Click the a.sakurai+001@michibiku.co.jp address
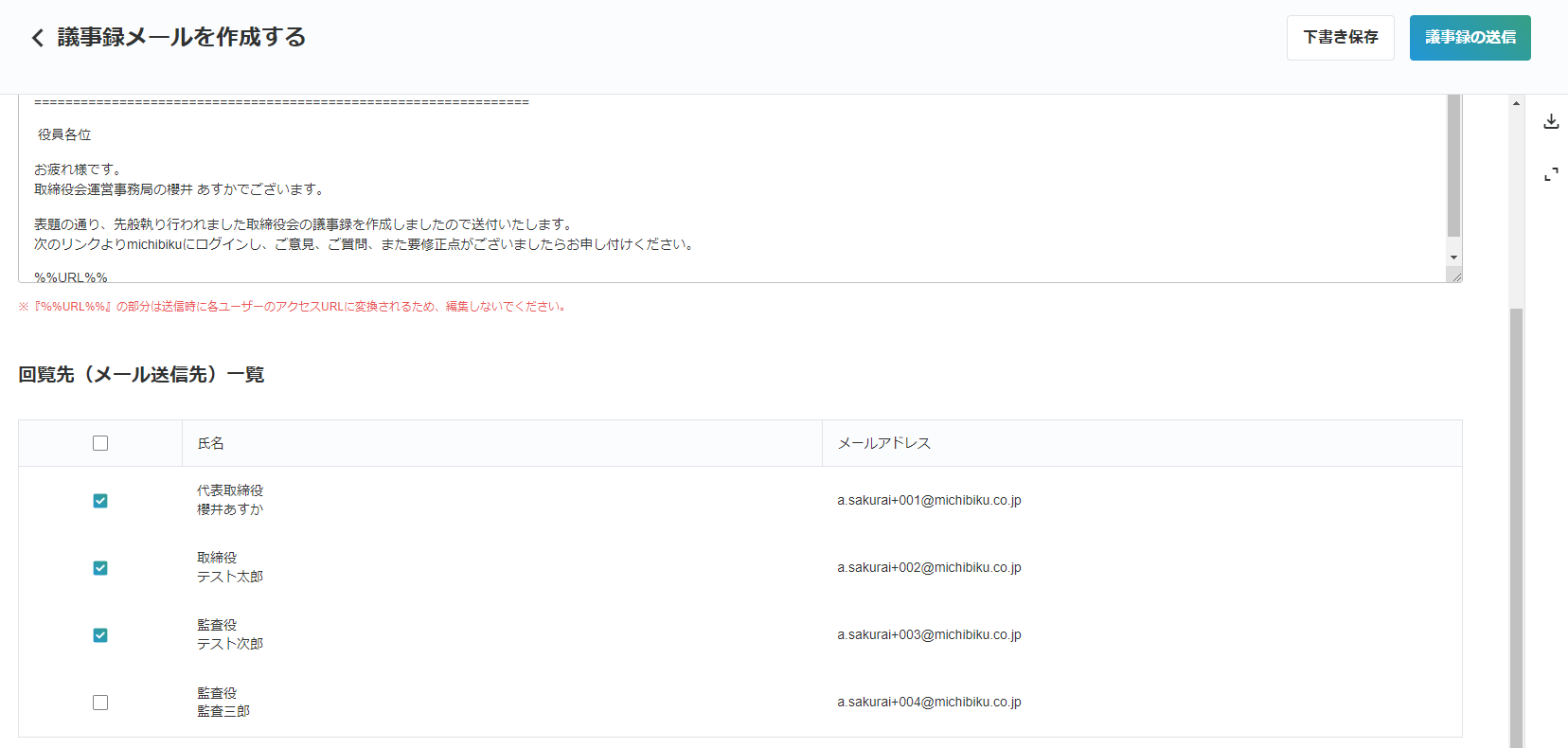Image resolution: width=1568 pixels, height=748 pixels. coord(929,501)
